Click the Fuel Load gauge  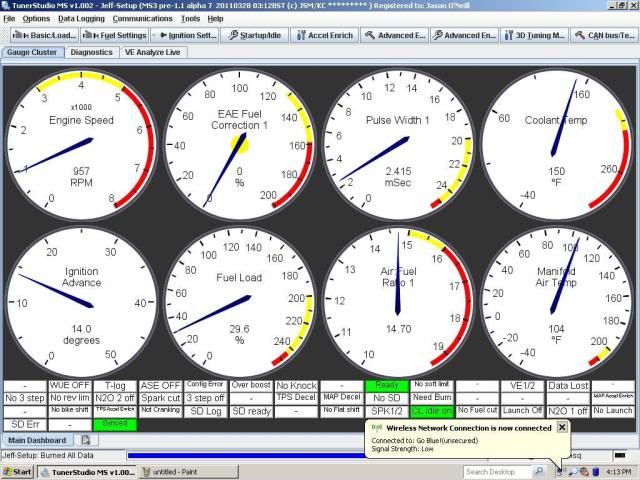pyautogui.click(x=240, y=302)
